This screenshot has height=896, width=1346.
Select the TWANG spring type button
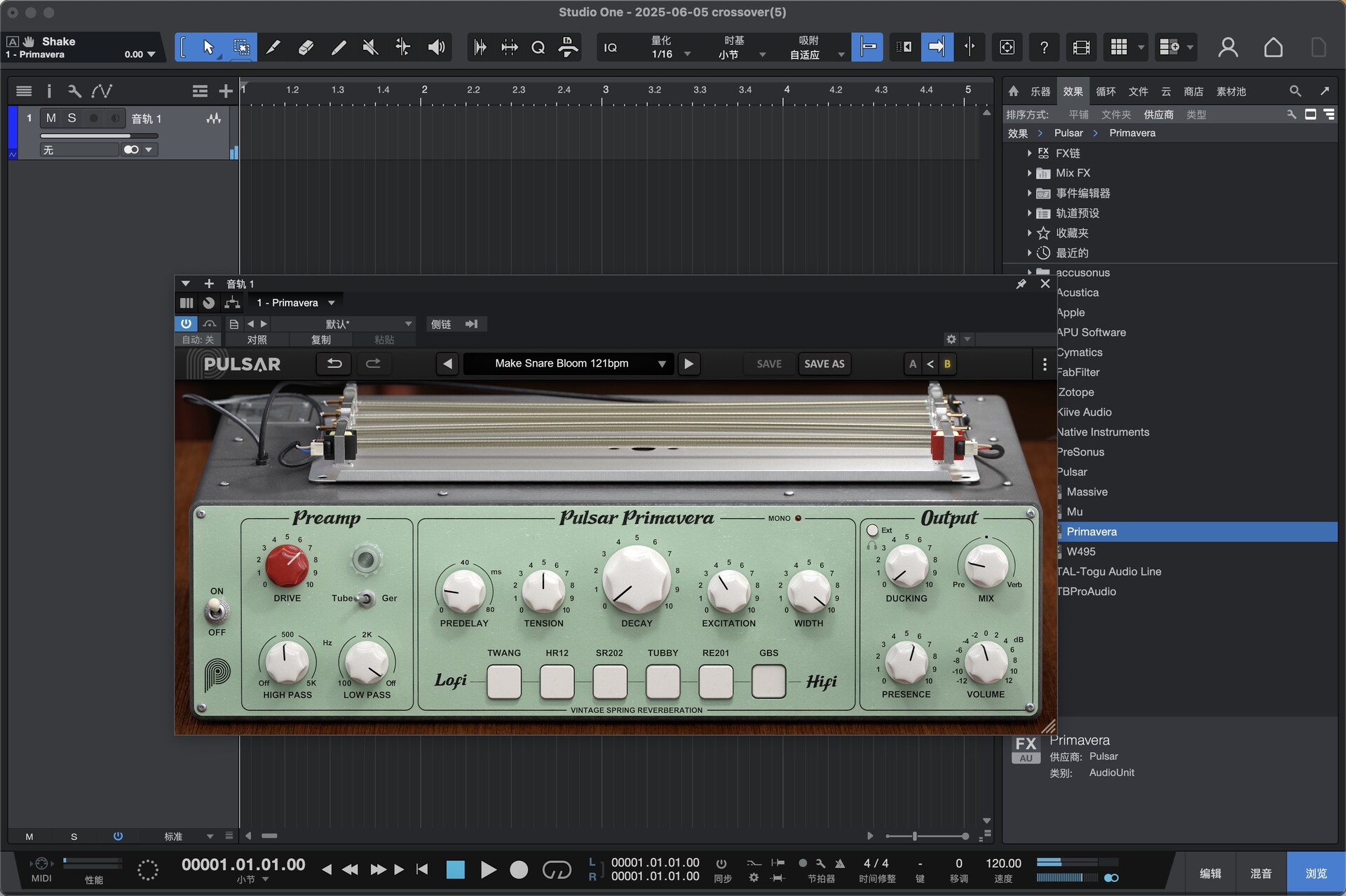[504, 682]
